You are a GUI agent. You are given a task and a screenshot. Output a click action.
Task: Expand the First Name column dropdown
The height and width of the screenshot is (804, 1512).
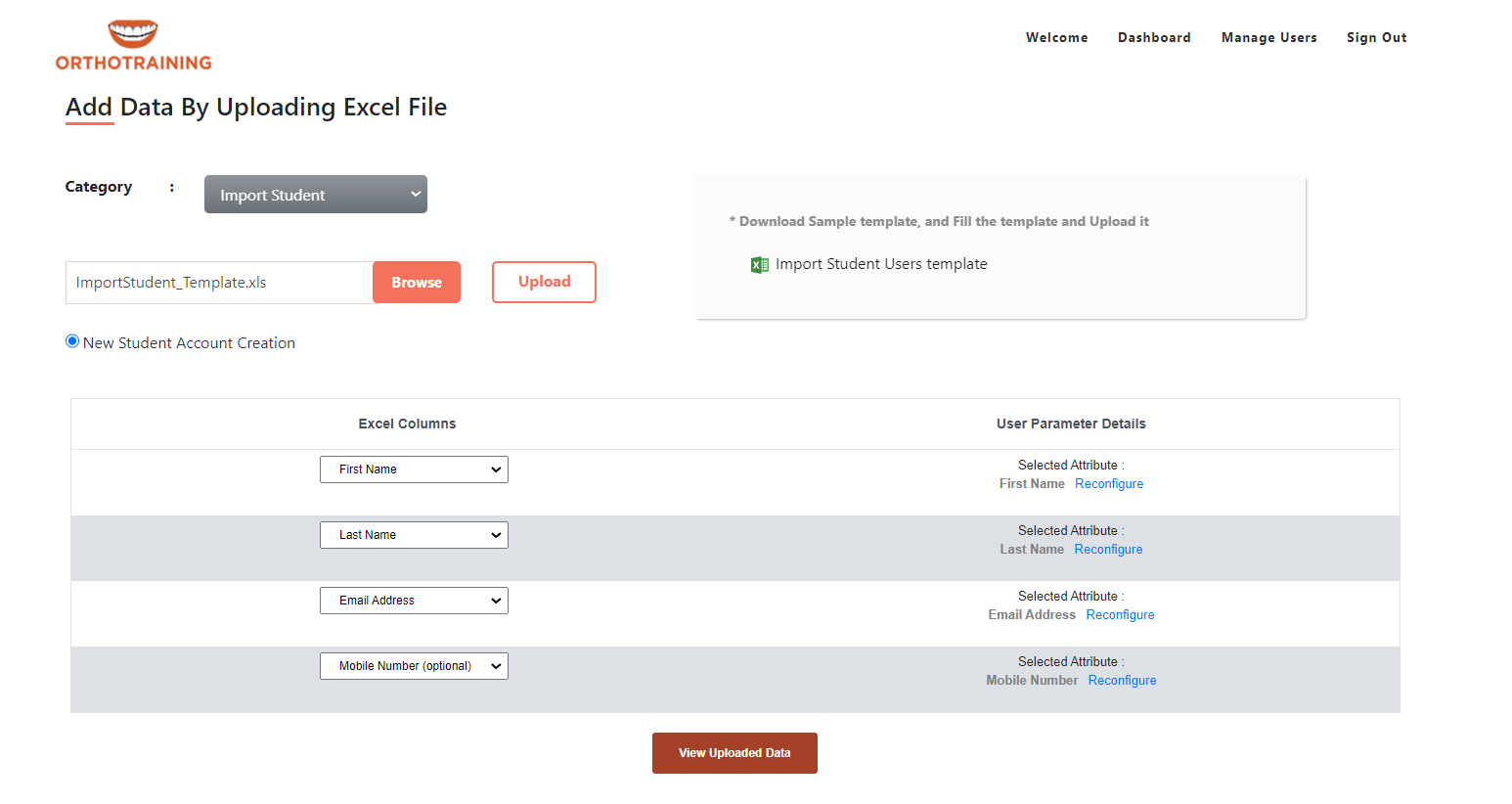tap(414, 469)
